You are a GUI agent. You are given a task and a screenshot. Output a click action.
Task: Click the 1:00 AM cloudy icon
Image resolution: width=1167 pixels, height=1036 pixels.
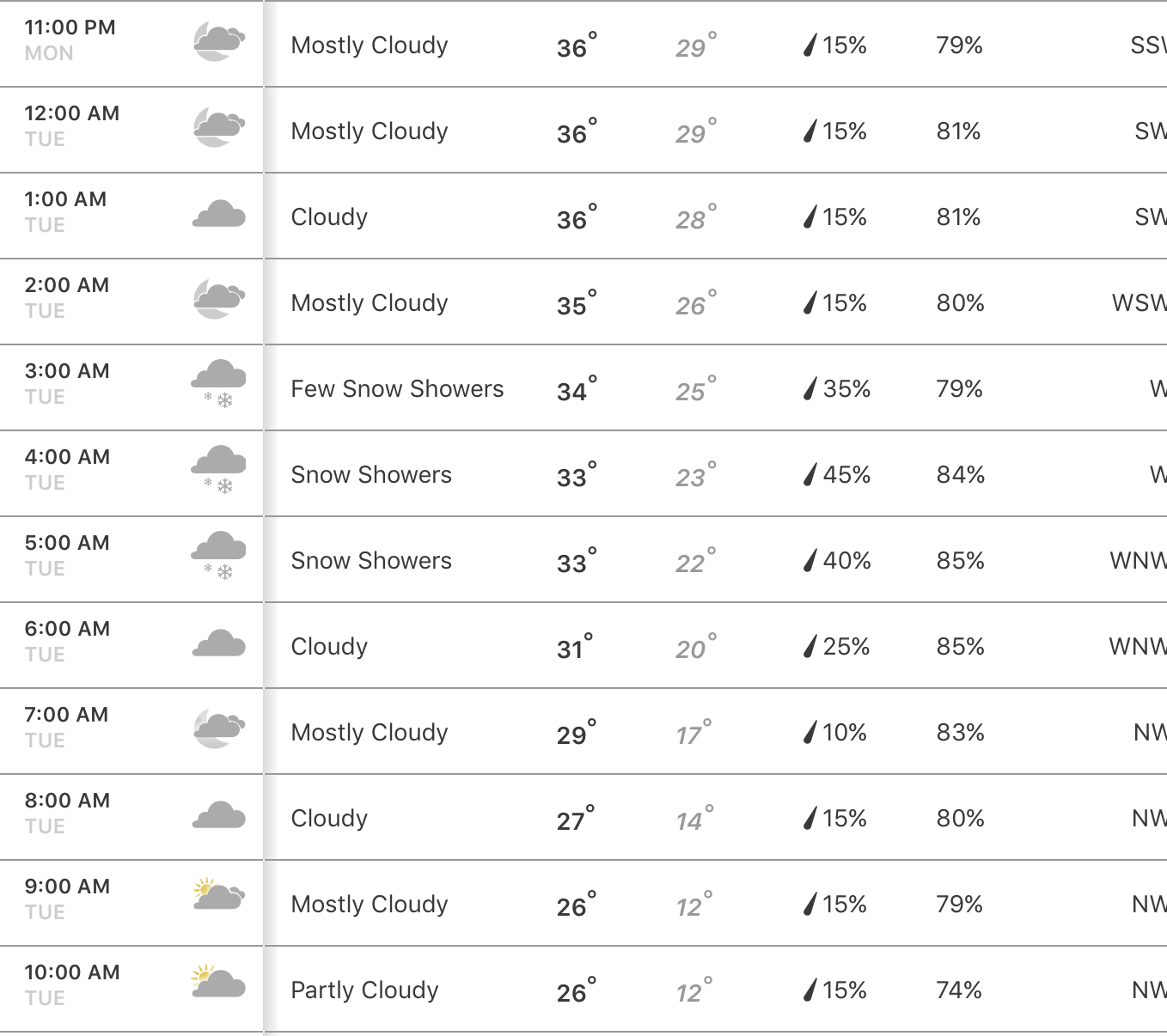tap(219, 214)
